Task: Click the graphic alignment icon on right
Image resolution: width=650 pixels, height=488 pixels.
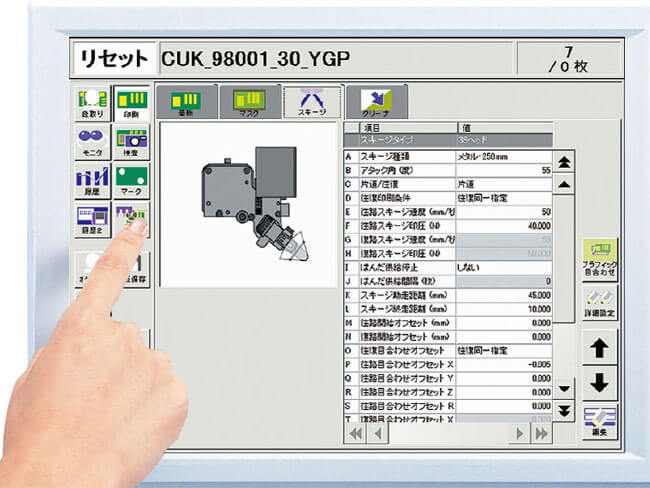Action: 601,257
